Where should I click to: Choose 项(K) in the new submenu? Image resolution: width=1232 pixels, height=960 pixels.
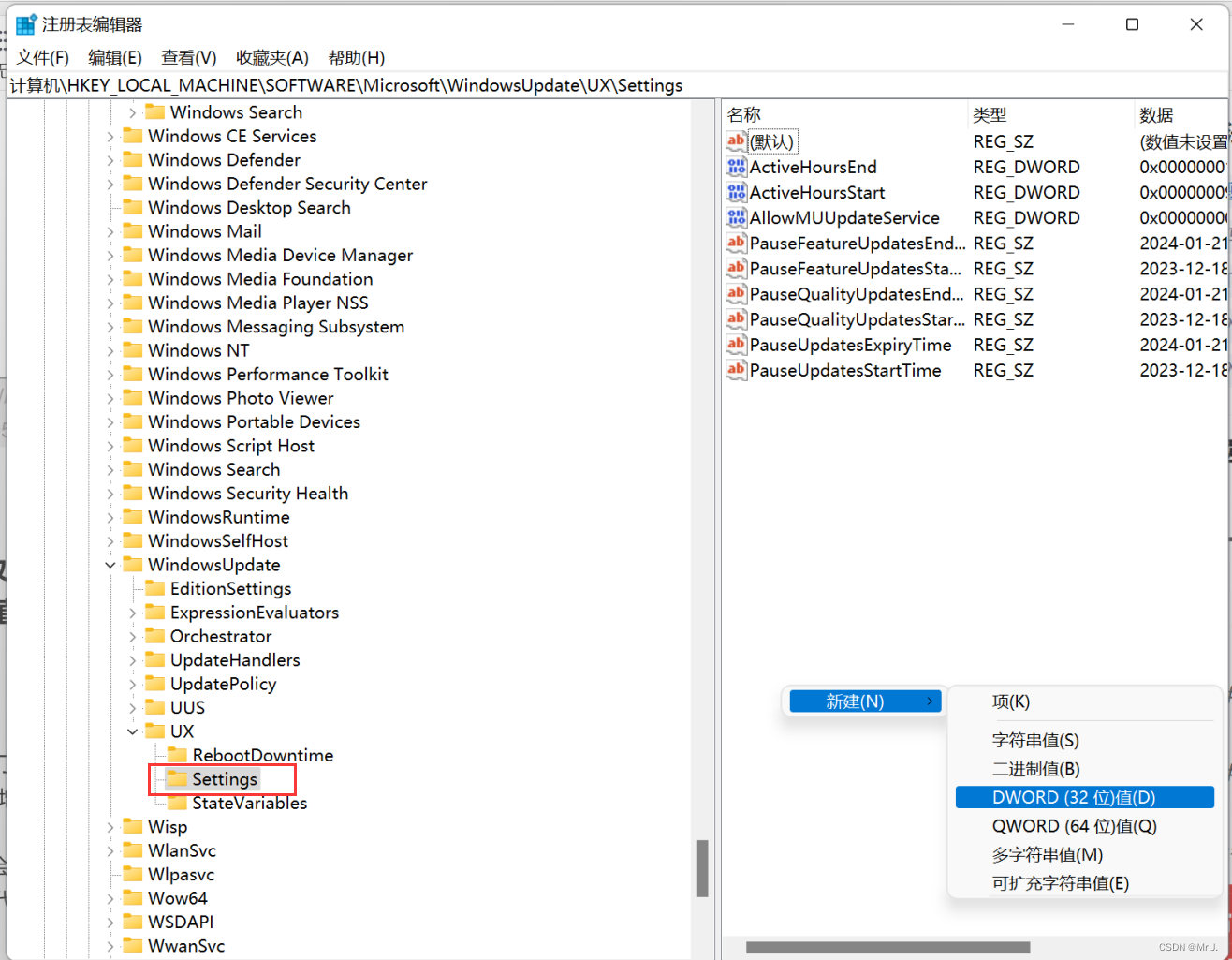tap(1085, 702)
